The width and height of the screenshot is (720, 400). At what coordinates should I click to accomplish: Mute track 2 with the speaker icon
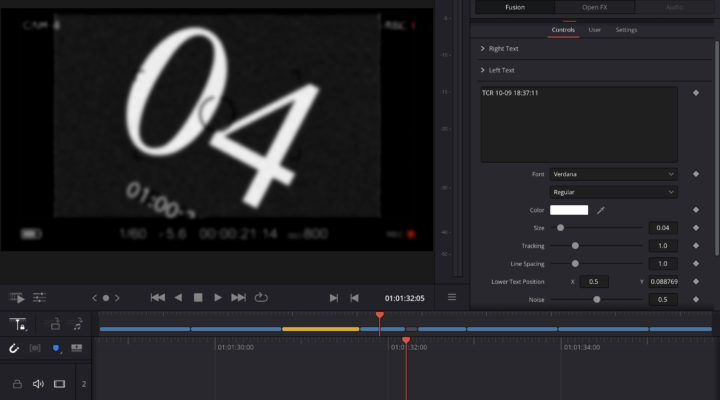(x=38, y=384)
